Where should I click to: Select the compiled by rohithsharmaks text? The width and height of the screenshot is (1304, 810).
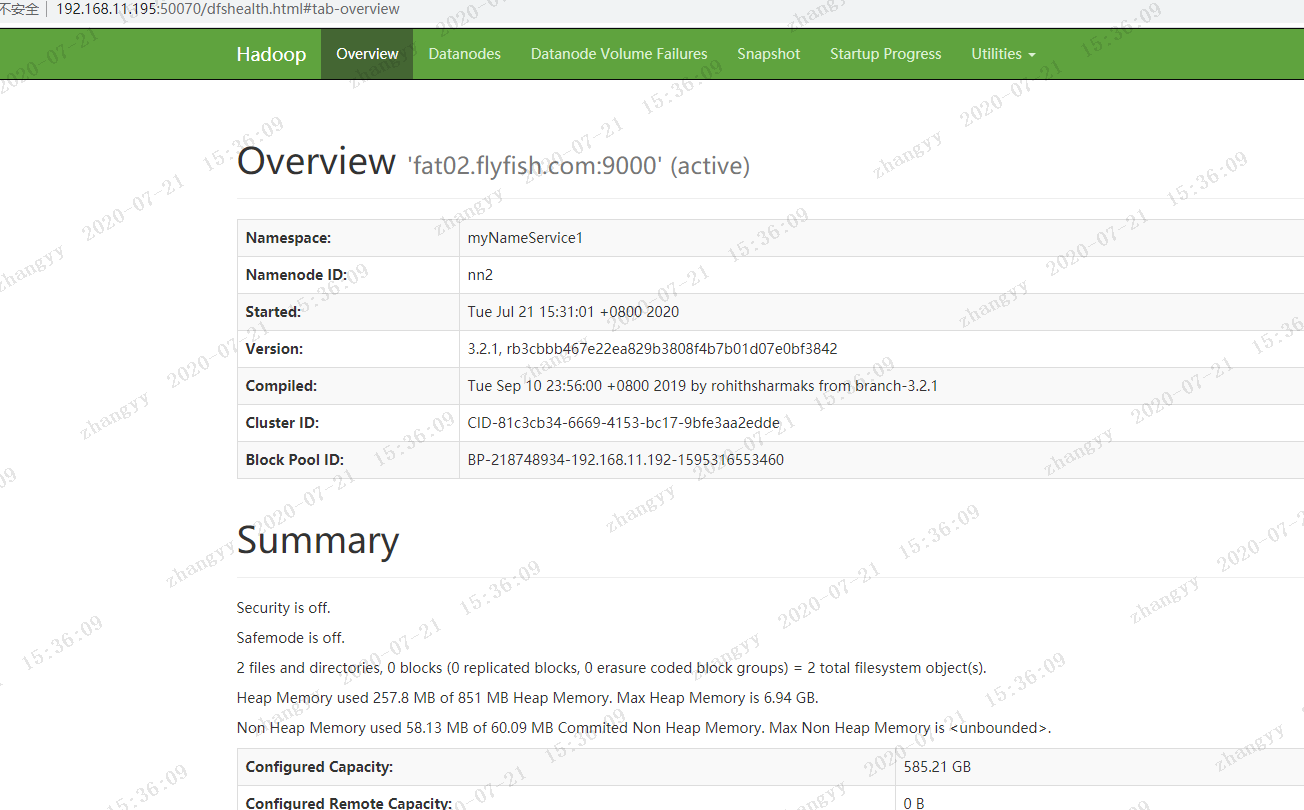pos(703,386)
